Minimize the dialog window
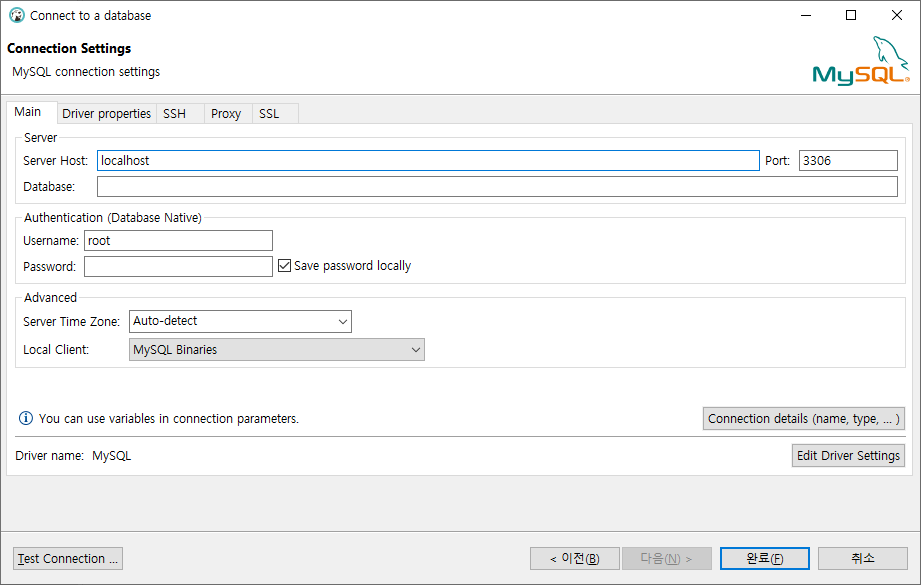This screenshot has height=585, width=921. (x=806, y=15)
